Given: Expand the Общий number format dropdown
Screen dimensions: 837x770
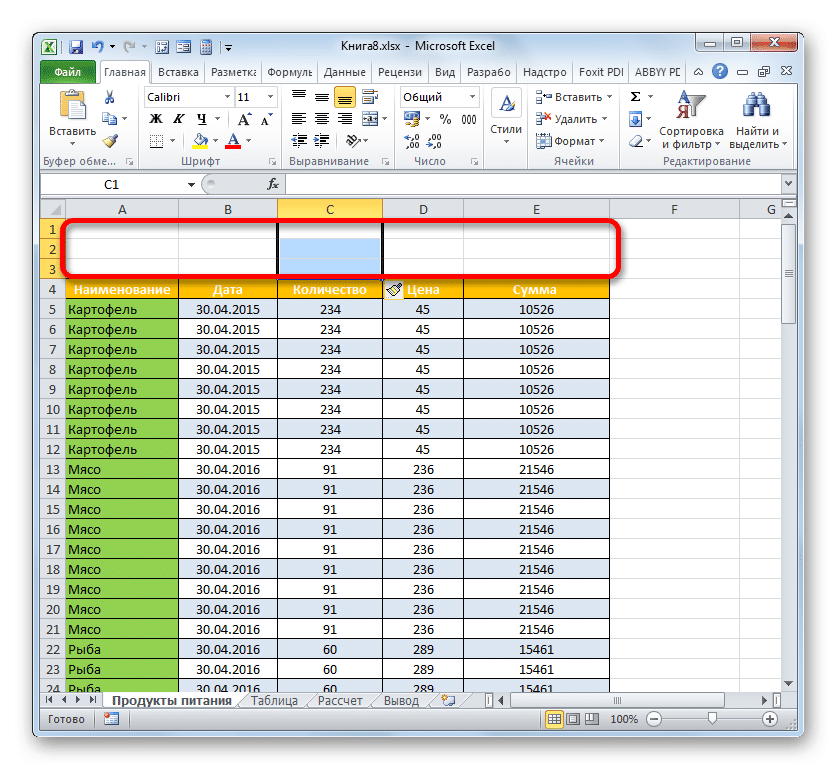Looking at the screenshot, I should (x=472, y=97).
